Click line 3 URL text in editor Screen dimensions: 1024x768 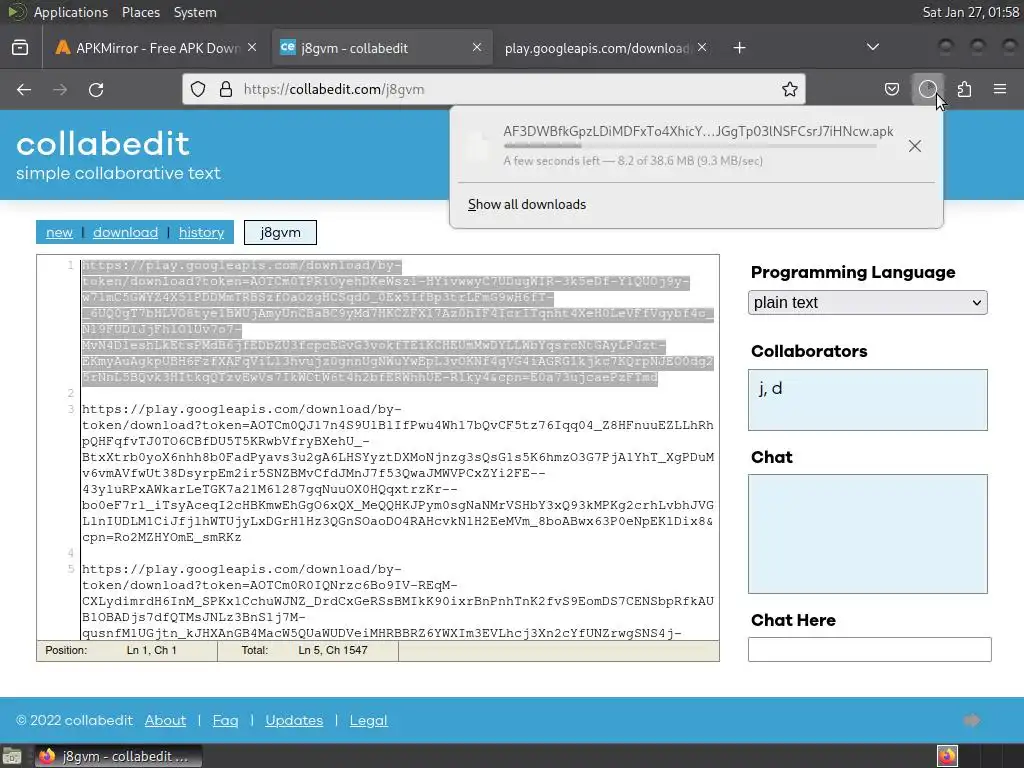(x=398, y=473)
